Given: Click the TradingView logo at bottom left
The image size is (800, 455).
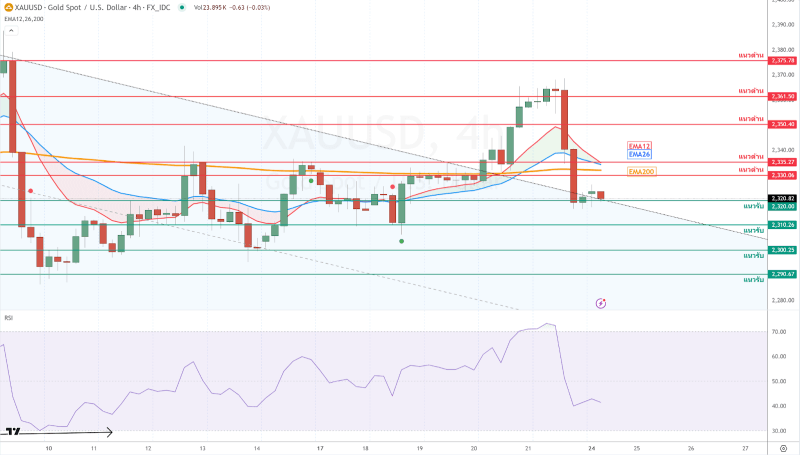Looking at the screenshot, I should tap(14, 432).
